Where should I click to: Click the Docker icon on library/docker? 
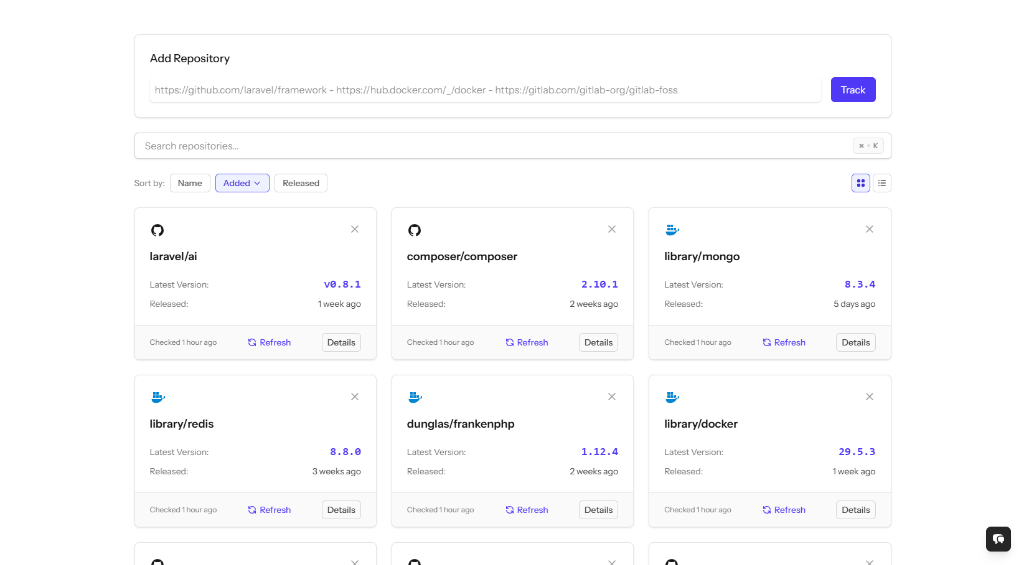coord(672,397)
